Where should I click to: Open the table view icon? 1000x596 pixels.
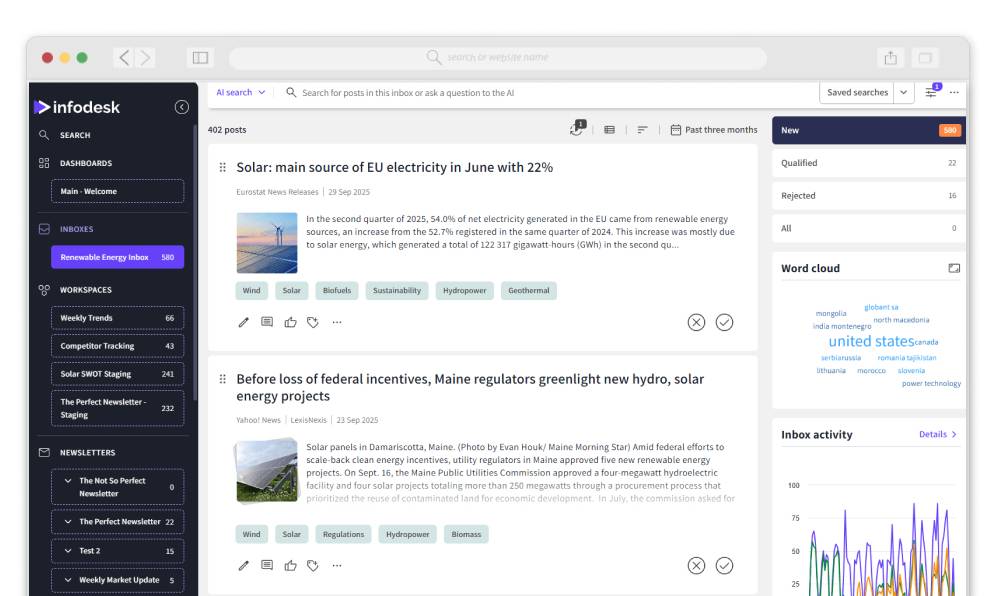pos(610,127)
